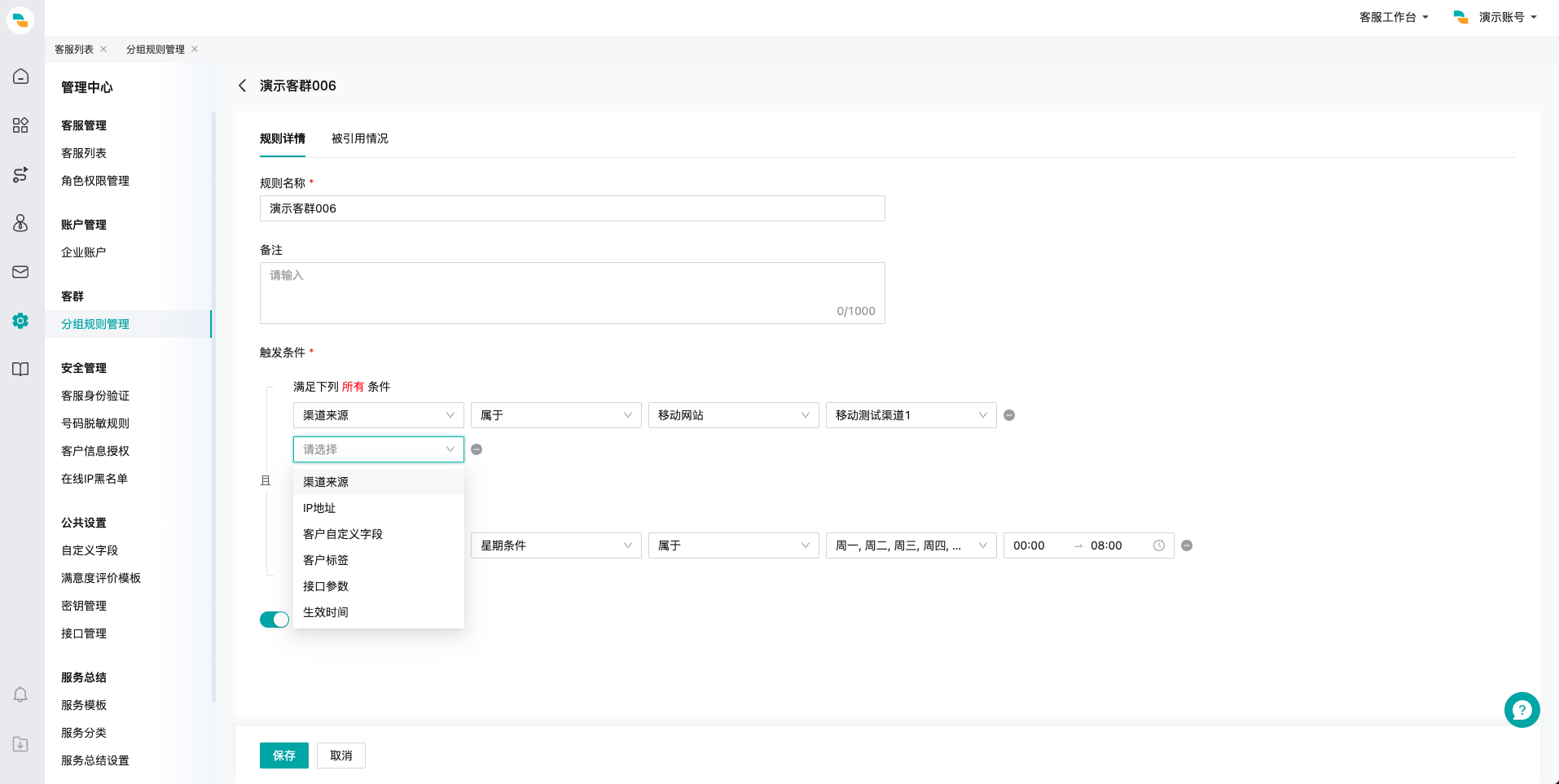Open the 移动网站 dropdown
1559x784 pixels.
pyautogui.click(x=734, y=415)
